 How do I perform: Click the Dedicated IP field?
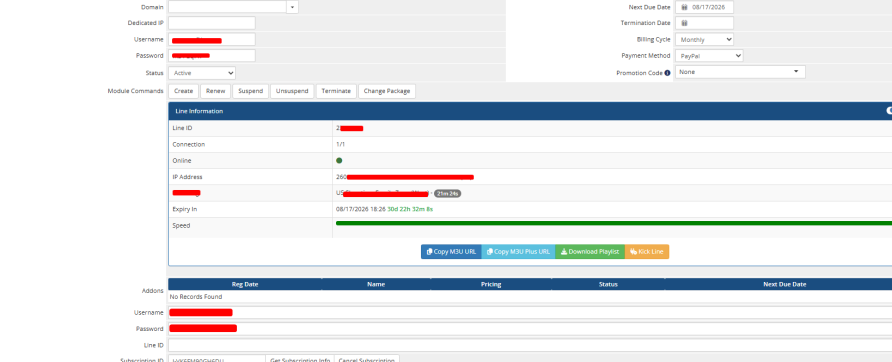click(x=212, y=23)
